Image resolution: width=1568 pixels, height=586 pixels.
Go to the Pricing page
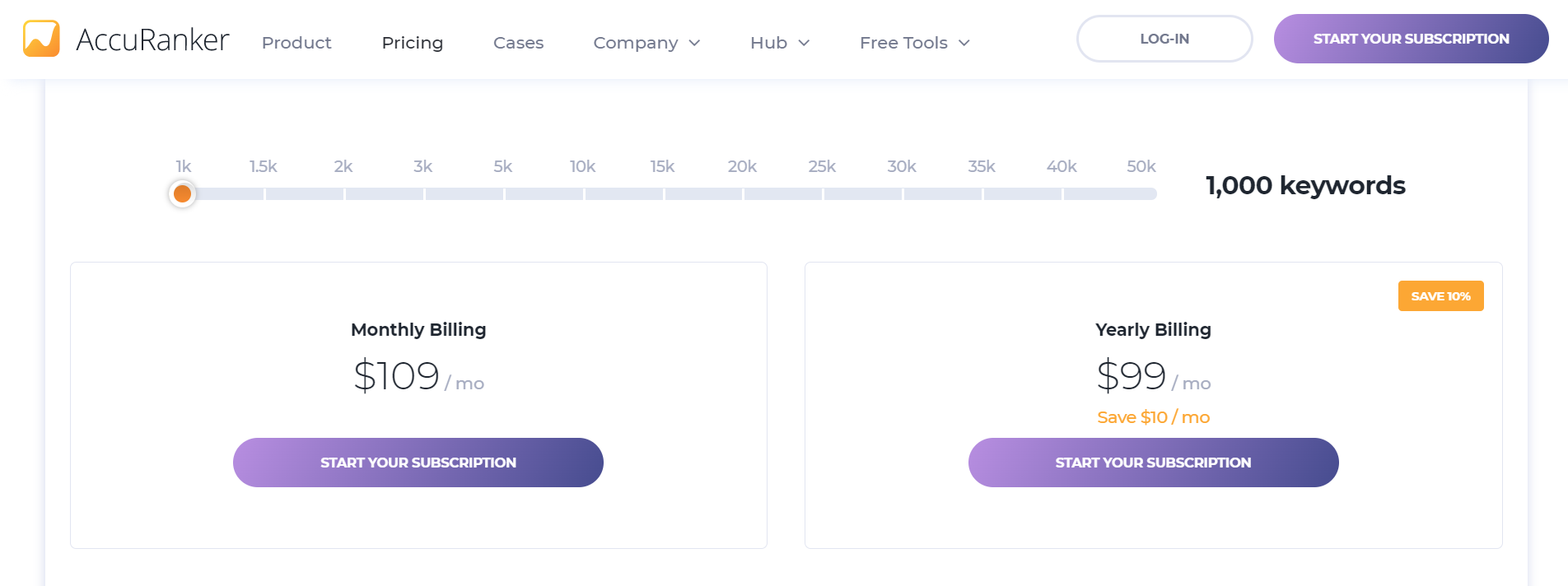tap(412, 43)
